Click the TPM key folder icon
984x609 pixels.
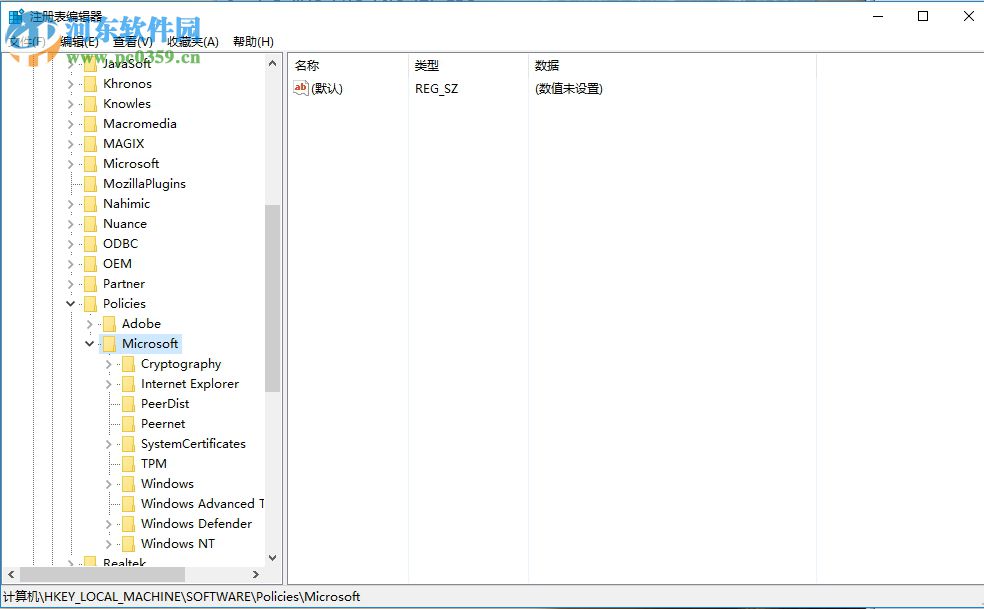(130, 463)
